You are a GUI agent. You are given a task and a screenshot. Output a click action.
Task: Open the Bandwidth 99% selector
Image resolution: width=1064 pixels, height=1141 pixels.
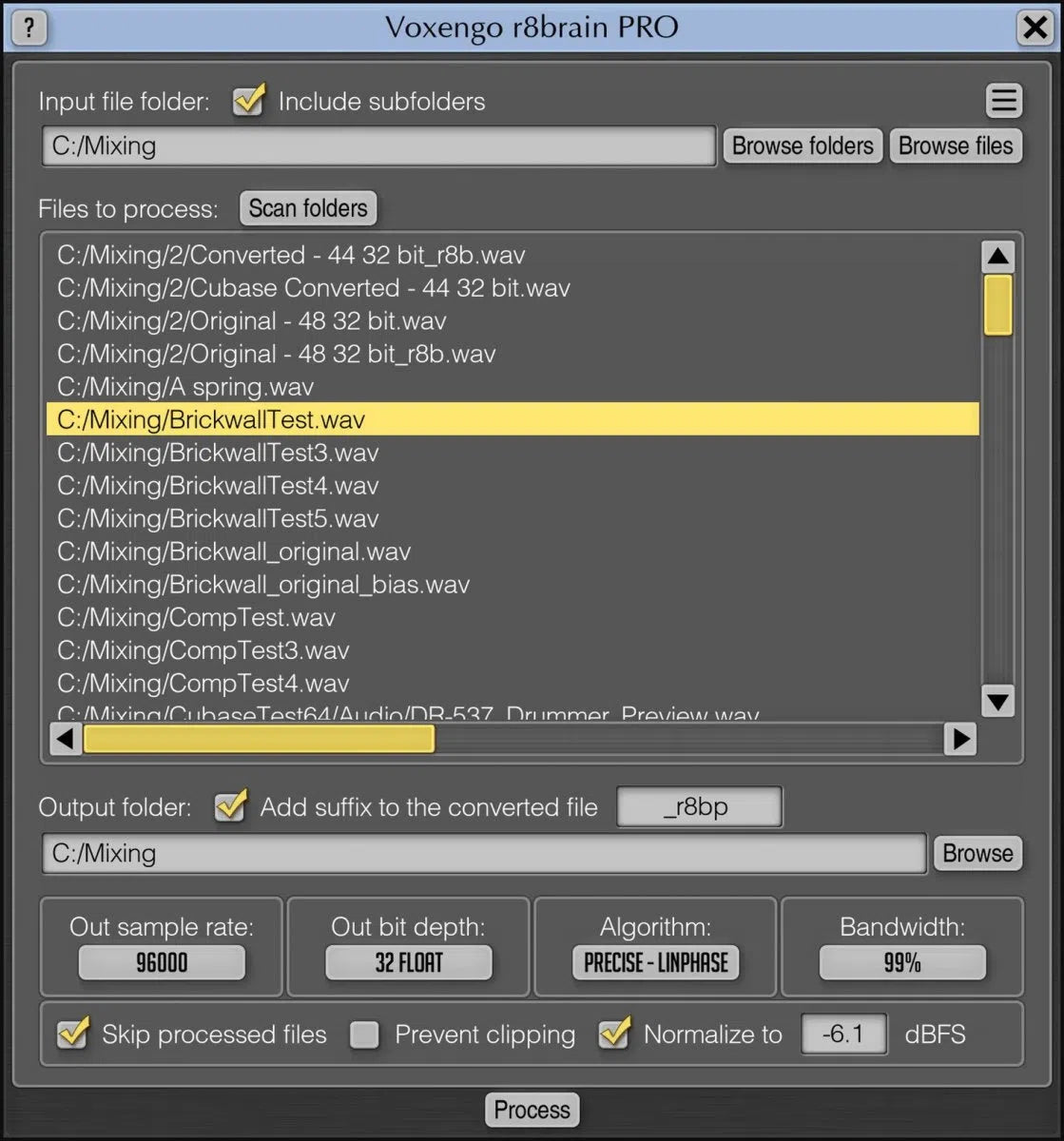coord(901,962)
